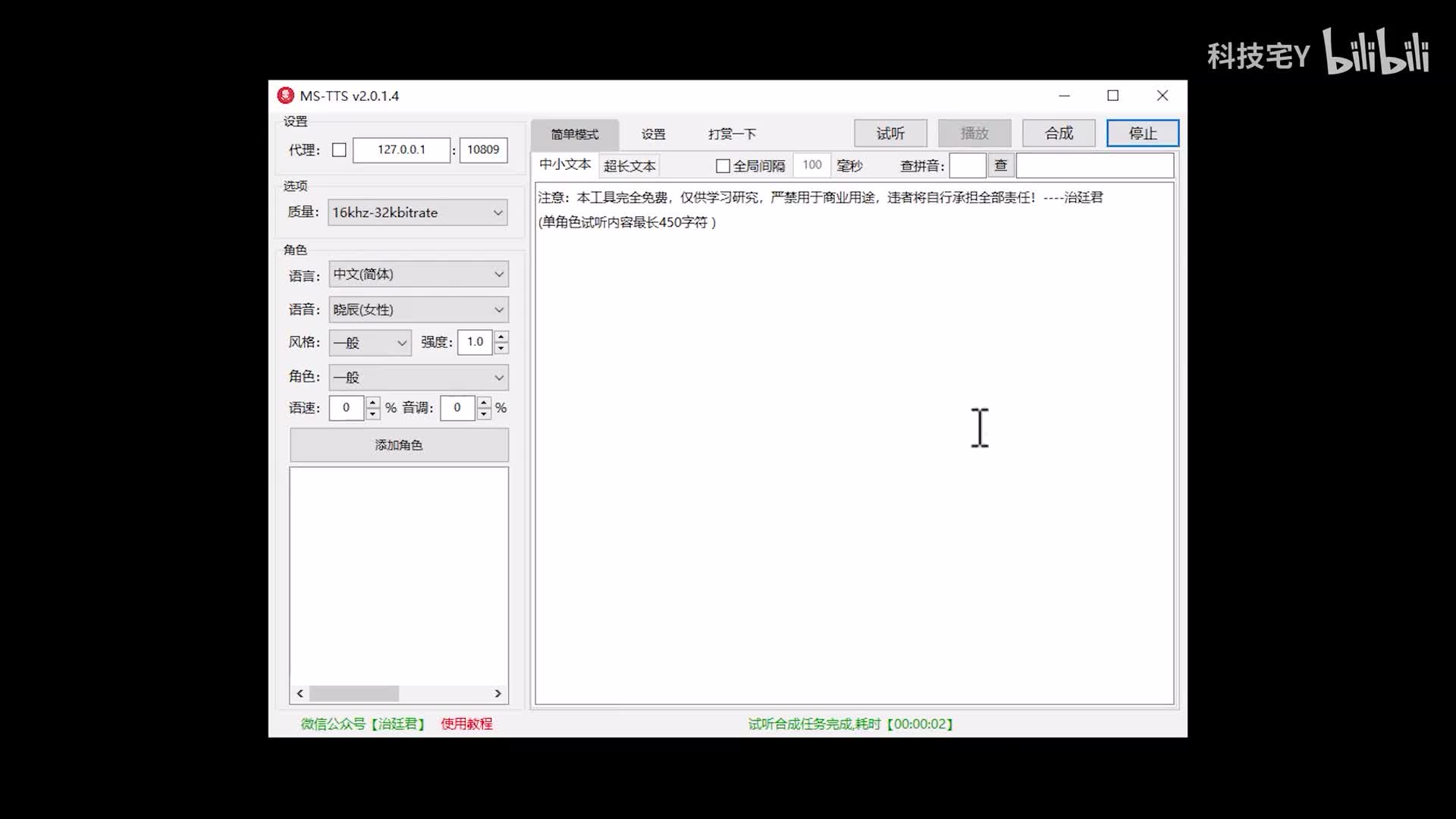Screen dimensions: 1456x819
Task: Click the 查 pinyin lookup button
Action: [x=1000, y=165]
